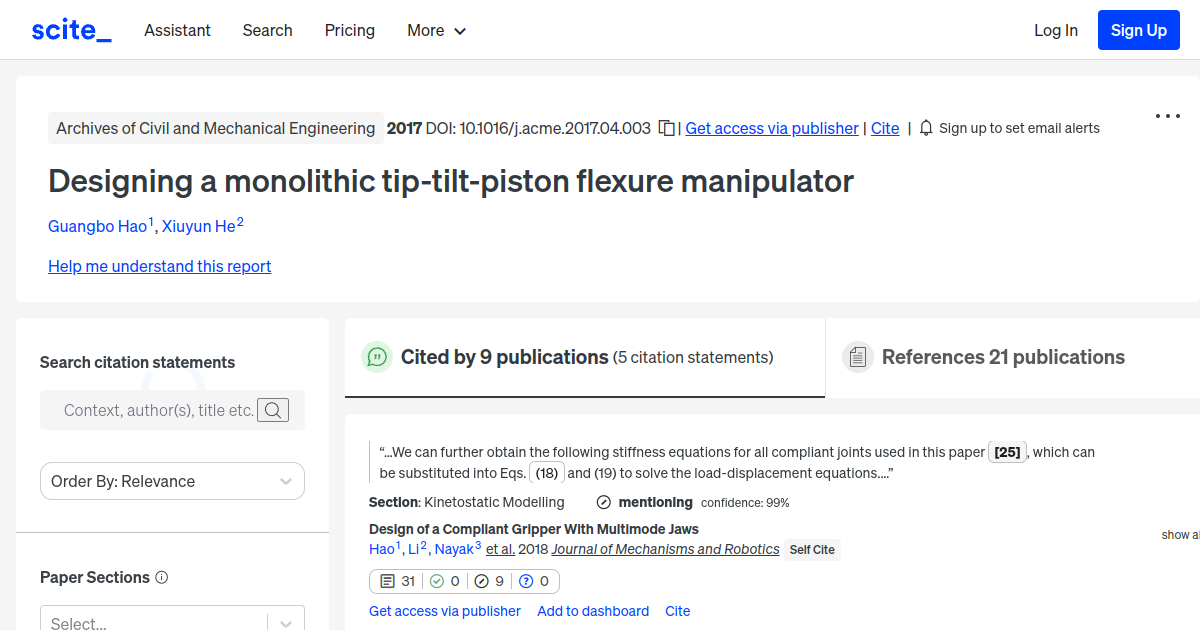The width and height of the screenshot is (1200, 630).
Task: Open the three-dot overflow menu
Action: [1167, 116]
